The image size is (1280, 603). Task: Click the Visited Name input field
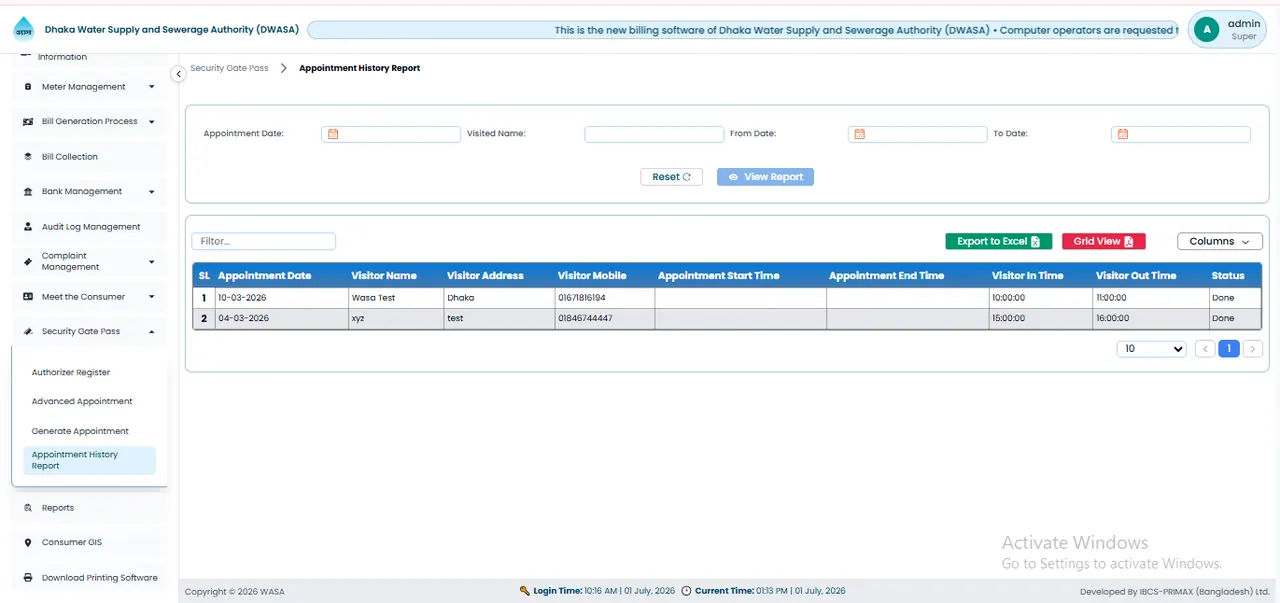654,134
